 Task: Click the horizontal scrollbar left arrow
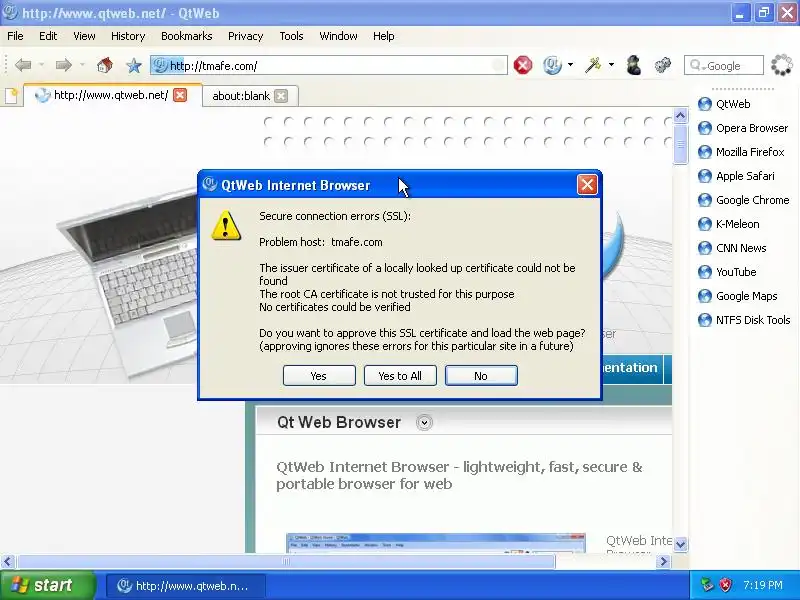click(x=7, y=562)
